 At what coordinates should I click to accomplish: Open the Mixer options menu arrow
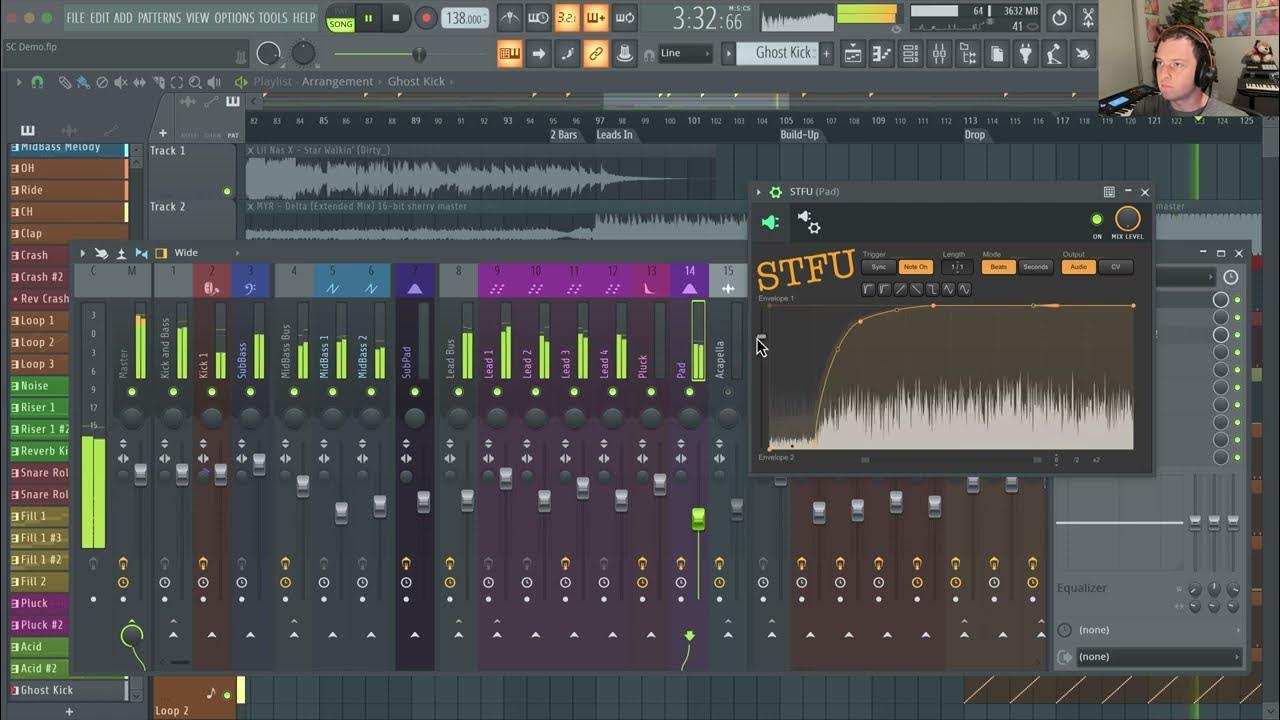[x=82, y=253]
